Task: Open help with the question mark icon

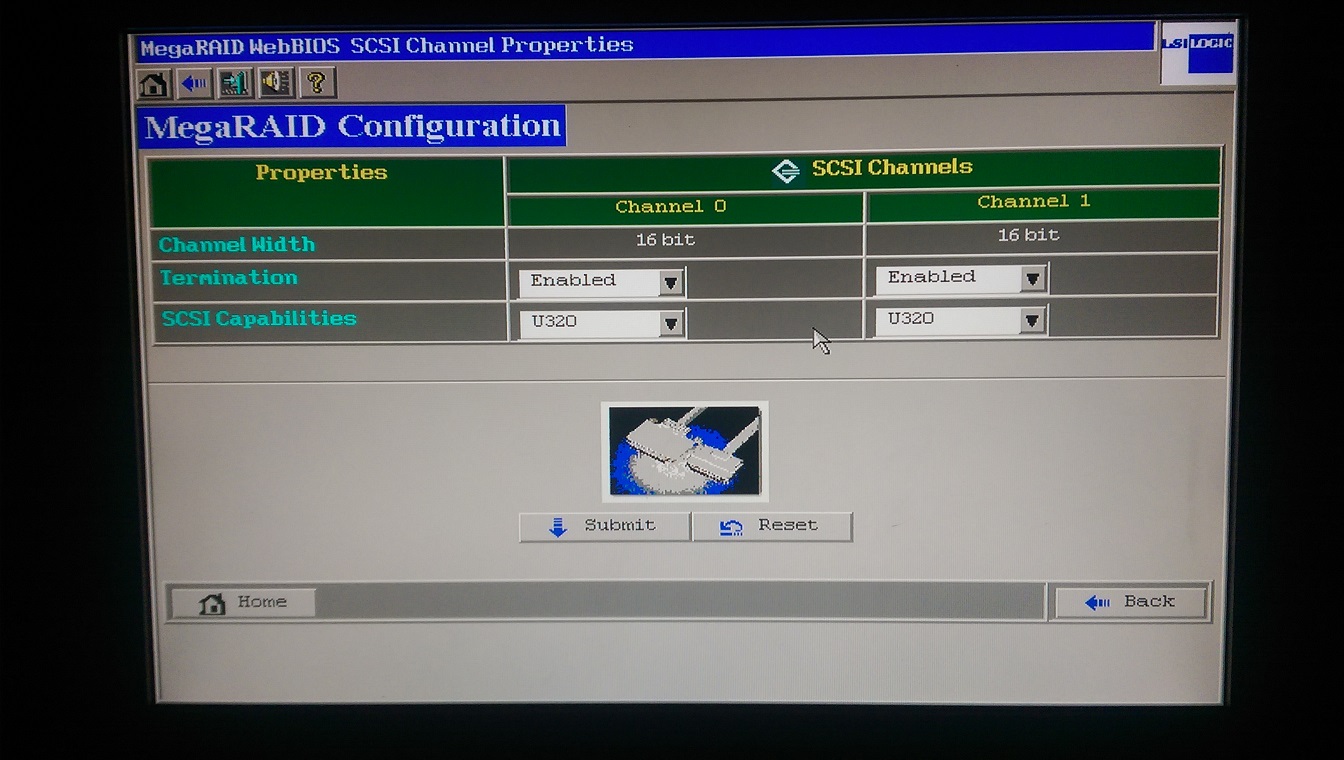Action: tap(316, 82)
